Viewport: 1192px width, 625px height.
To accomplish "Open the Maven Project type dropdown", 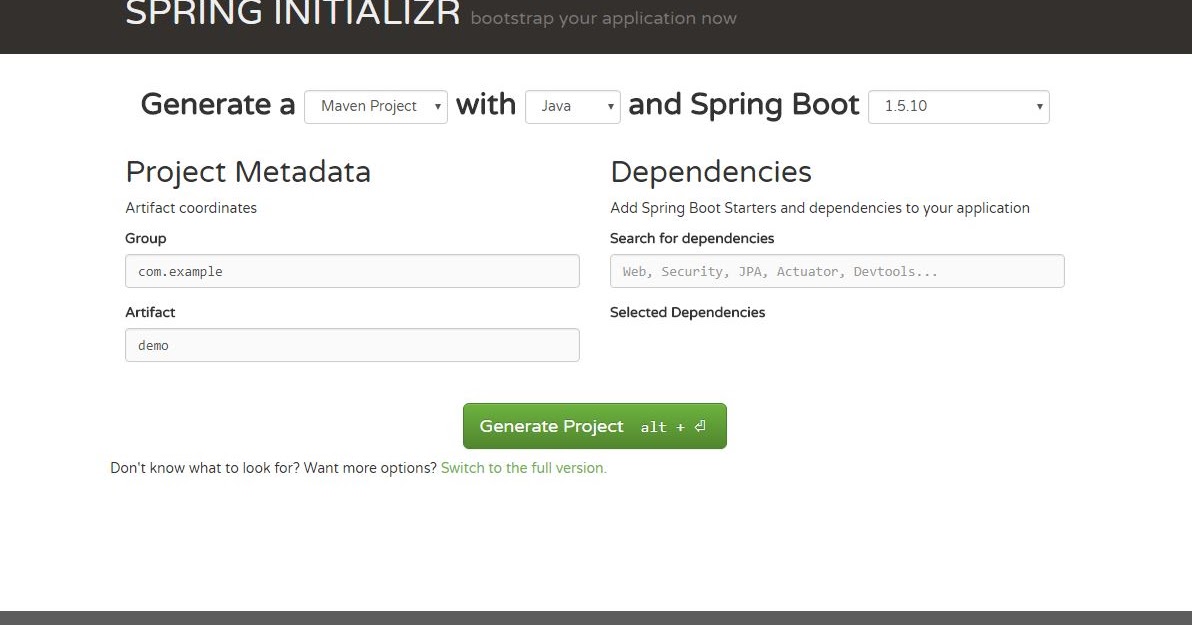I will [x=375, y=107].
